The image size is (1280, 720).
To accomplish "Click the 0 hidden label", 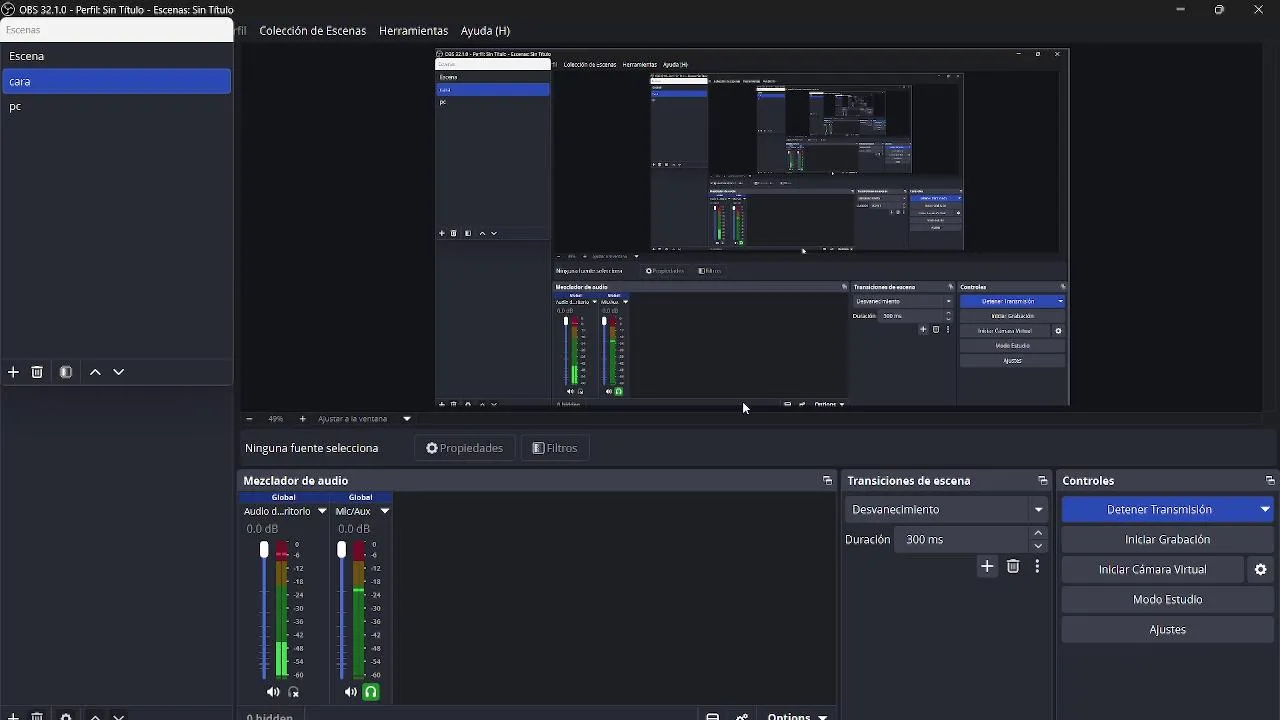I will pos(270,716).
